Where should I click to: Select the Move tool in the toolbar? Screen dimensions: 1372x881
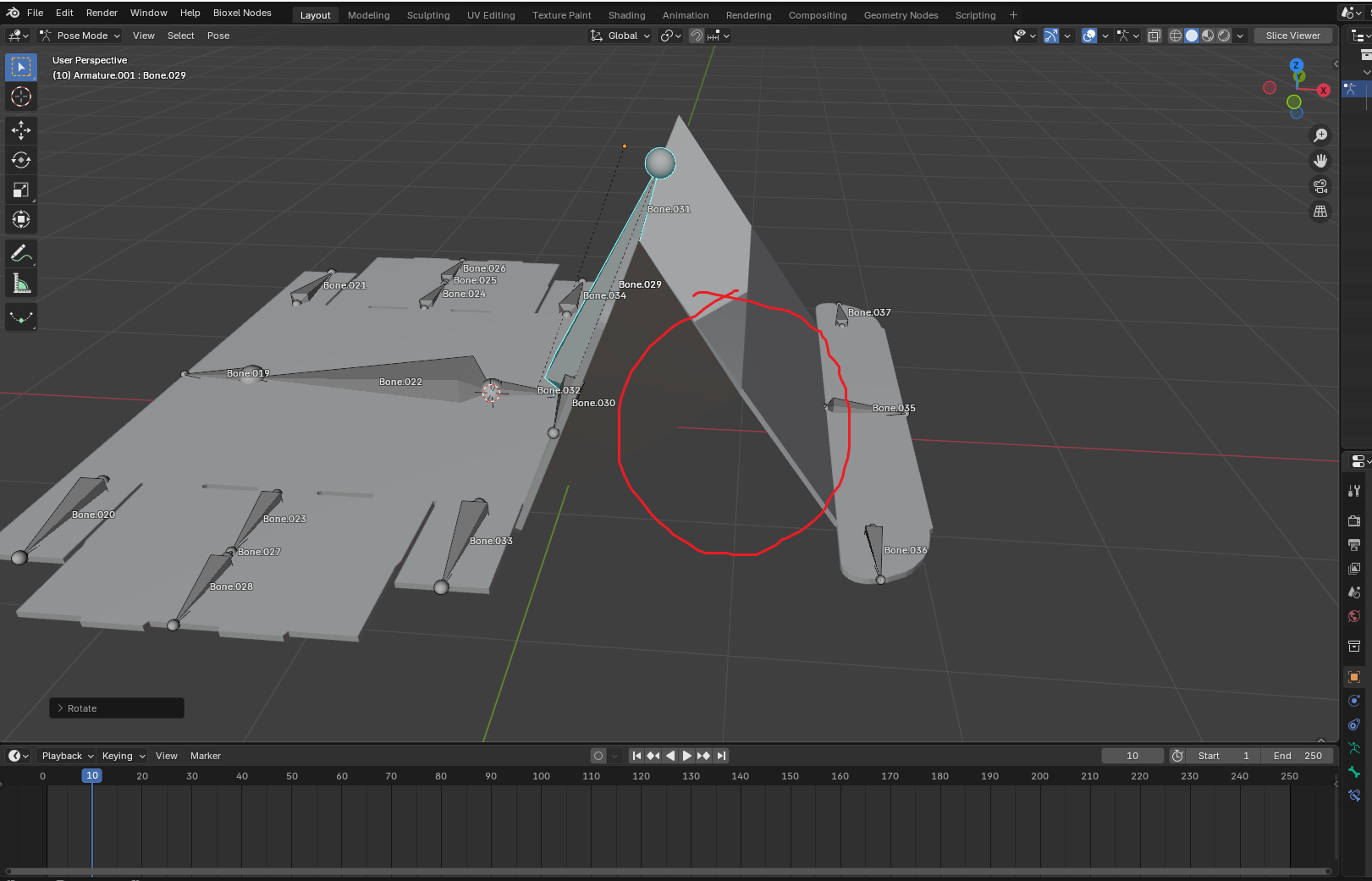click(21, 129)
